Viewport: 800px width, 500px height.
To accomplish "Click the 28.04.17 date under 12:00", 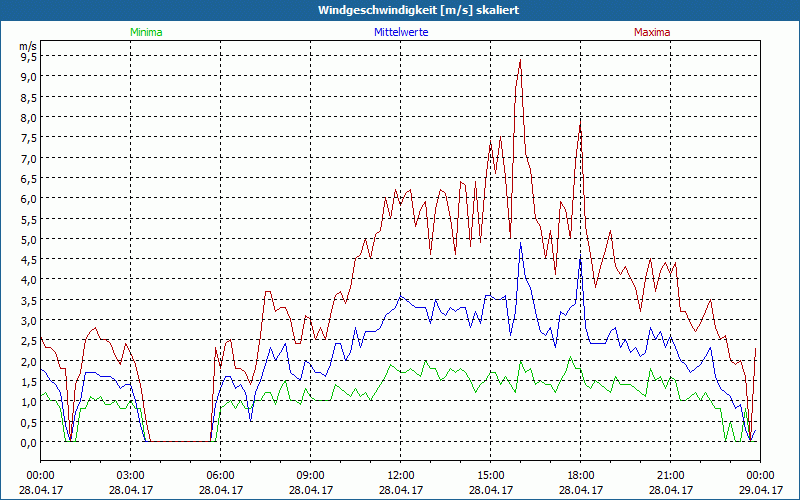I will pos(401,490).
